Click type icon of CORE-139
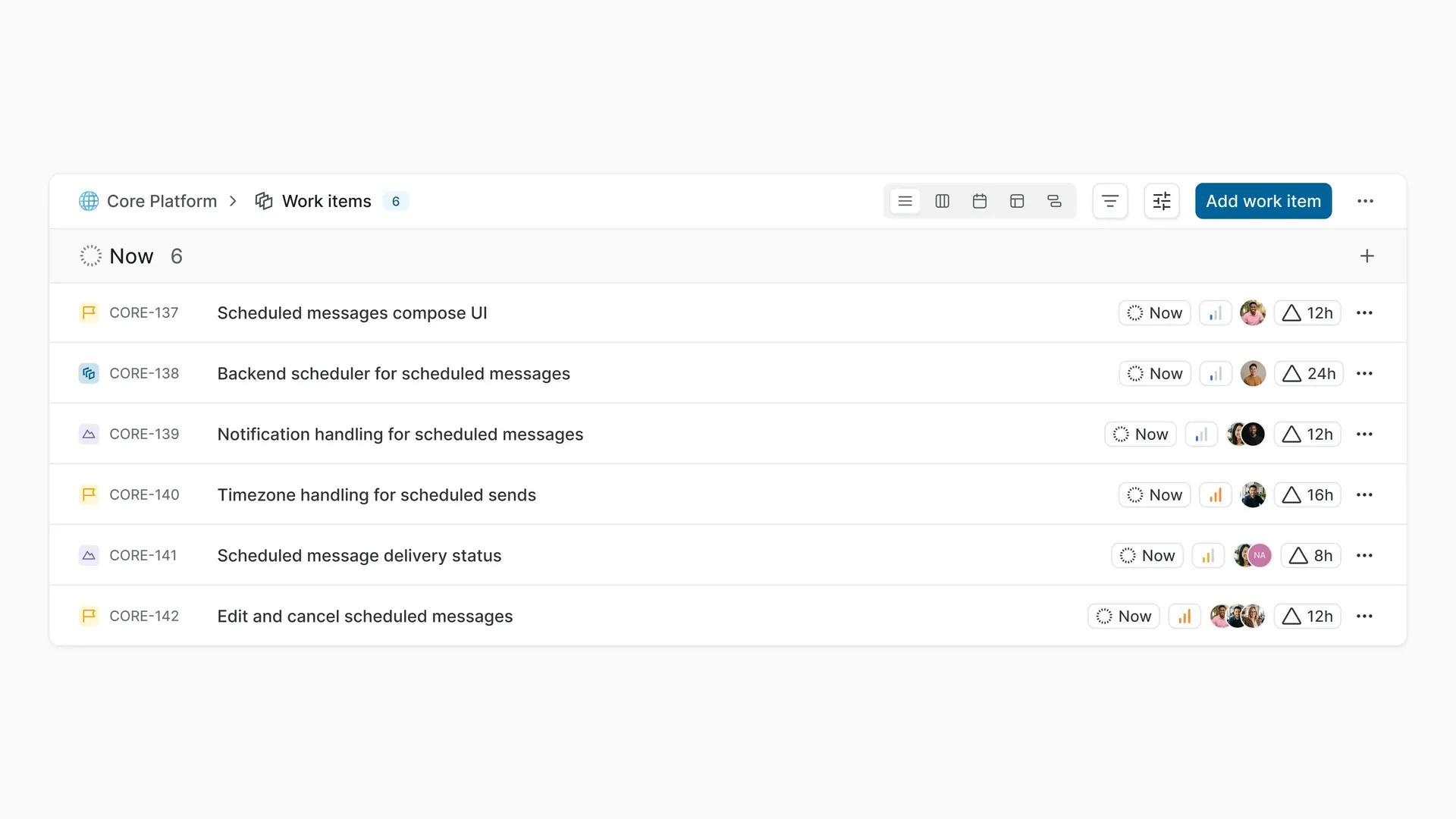The width and height of the screenshot is (1456, 819). click(x=89, y=434)
